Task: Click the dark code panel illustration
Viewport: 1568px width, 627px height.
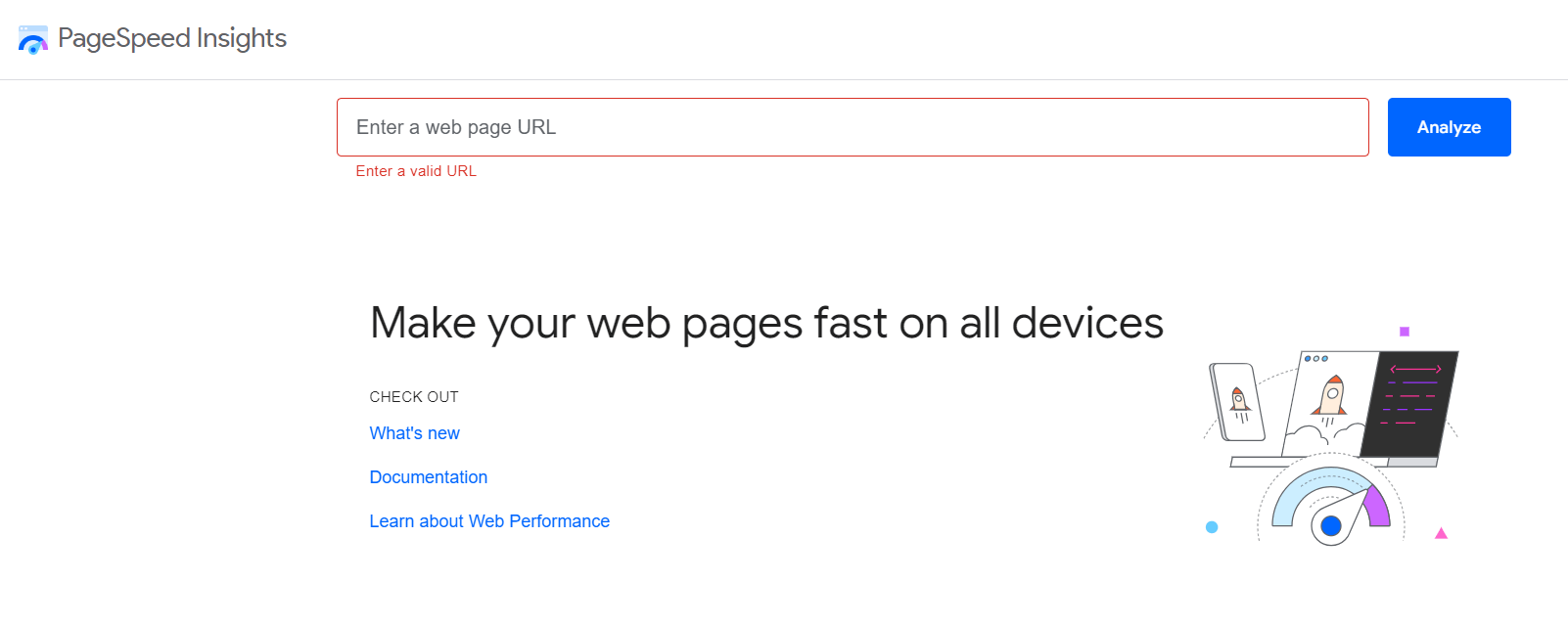Action: [x=1411, y=403]
